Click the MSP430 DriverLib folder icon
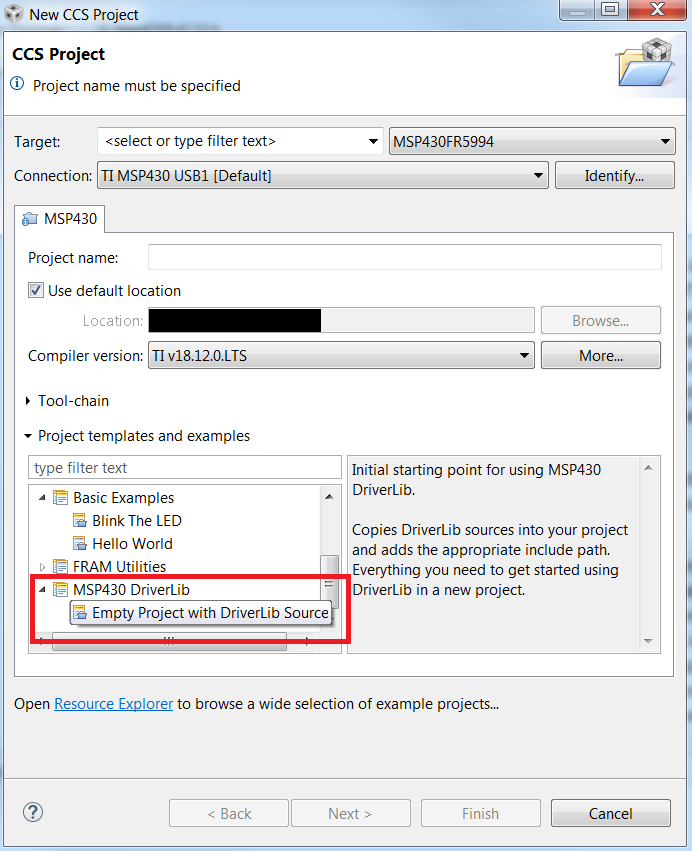The image size is (692, 851). (61, 590)
